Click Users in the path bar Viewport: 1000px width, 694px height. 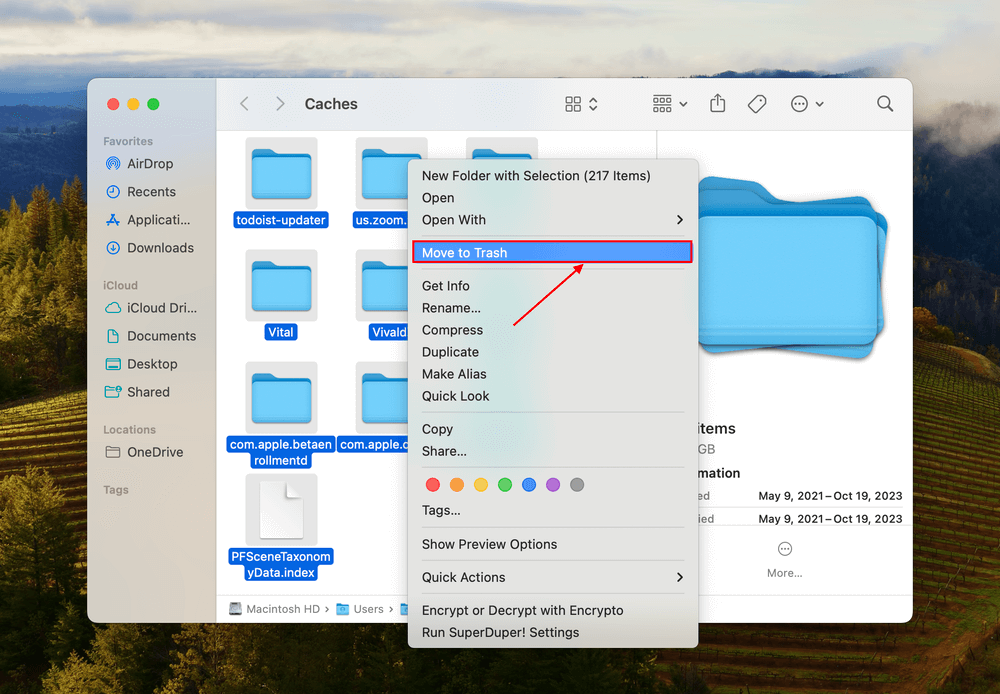pos(369,608)
